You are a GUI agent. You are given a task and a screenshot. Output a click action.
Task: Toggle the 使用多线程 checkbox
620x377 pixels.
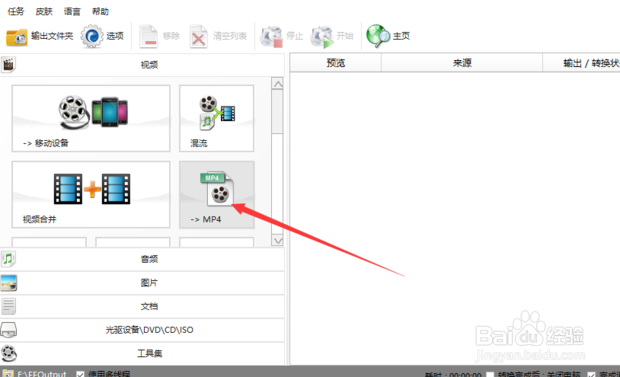pos(80,374)
